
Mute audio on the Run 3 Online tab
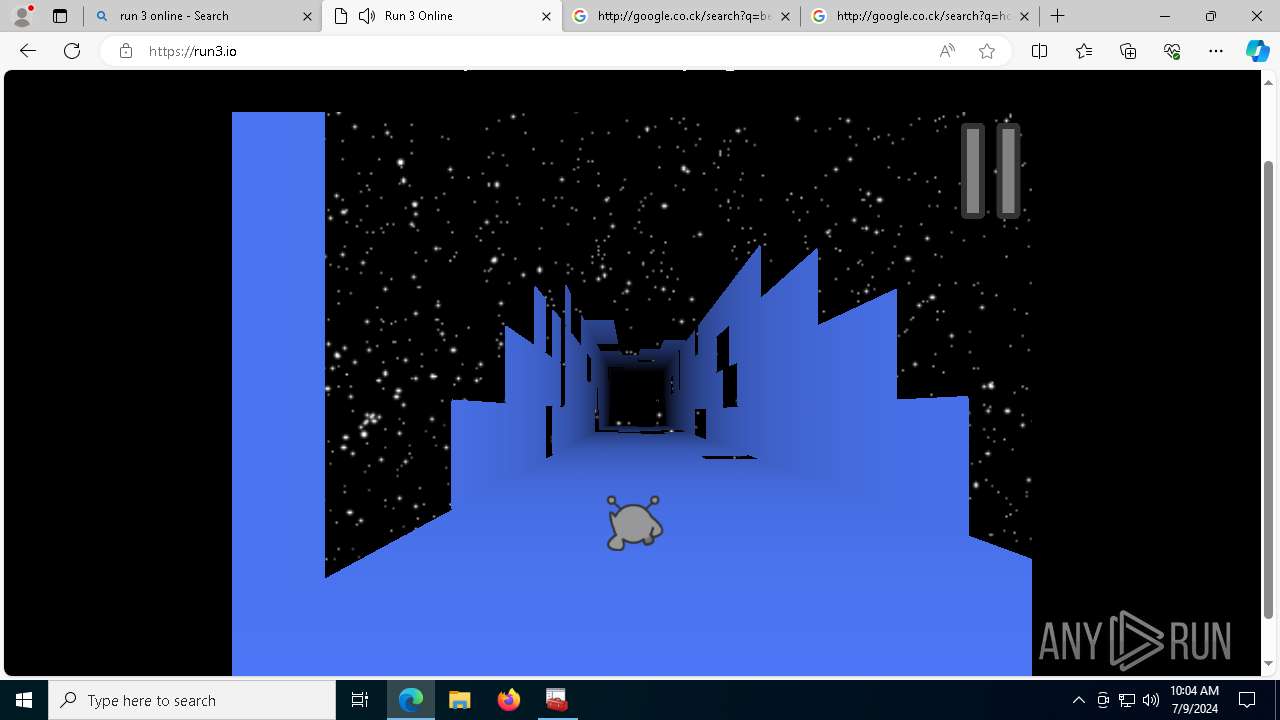pos(367,16)
